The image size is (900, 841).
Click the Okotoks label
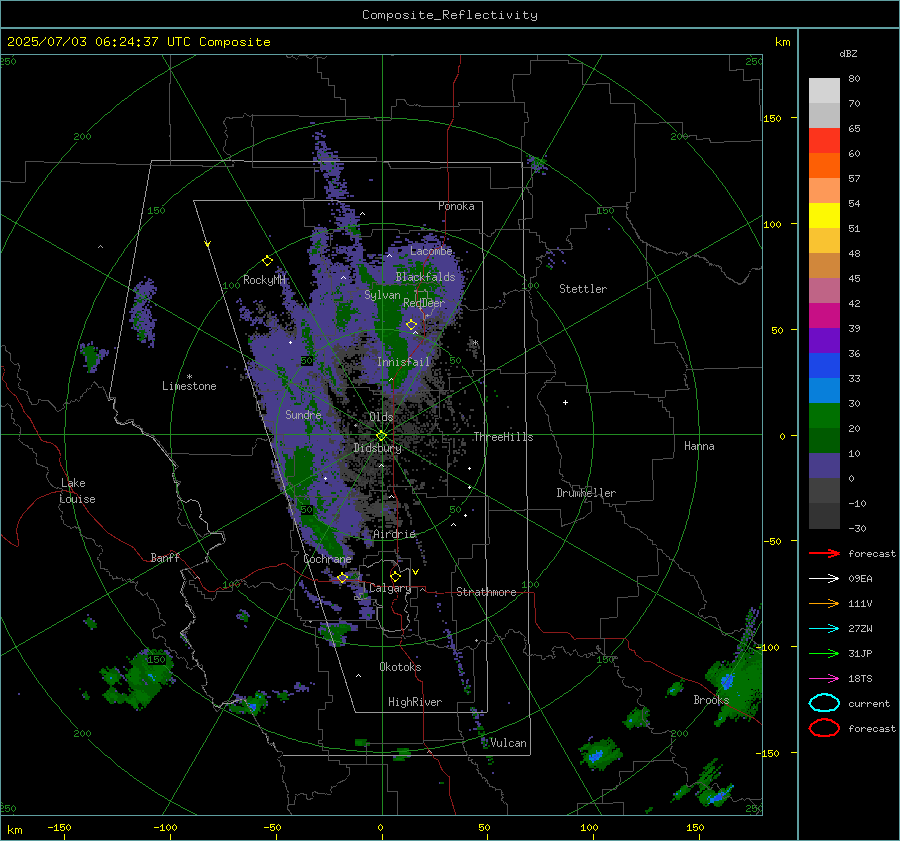(400, 667)
